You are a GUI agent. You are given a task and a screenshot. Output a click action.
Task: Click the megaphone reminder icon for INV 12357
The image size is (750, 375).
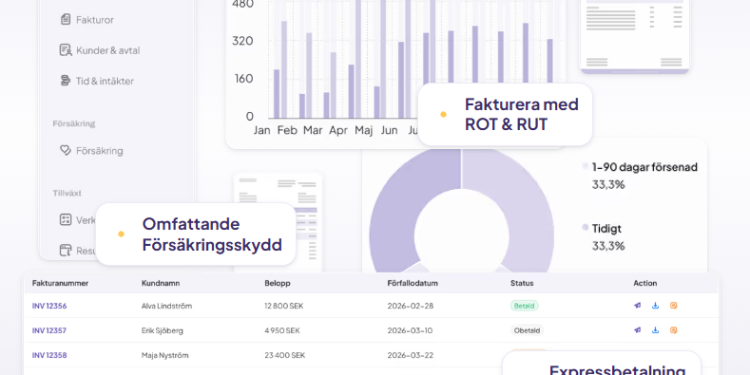[x=638, y=330]
